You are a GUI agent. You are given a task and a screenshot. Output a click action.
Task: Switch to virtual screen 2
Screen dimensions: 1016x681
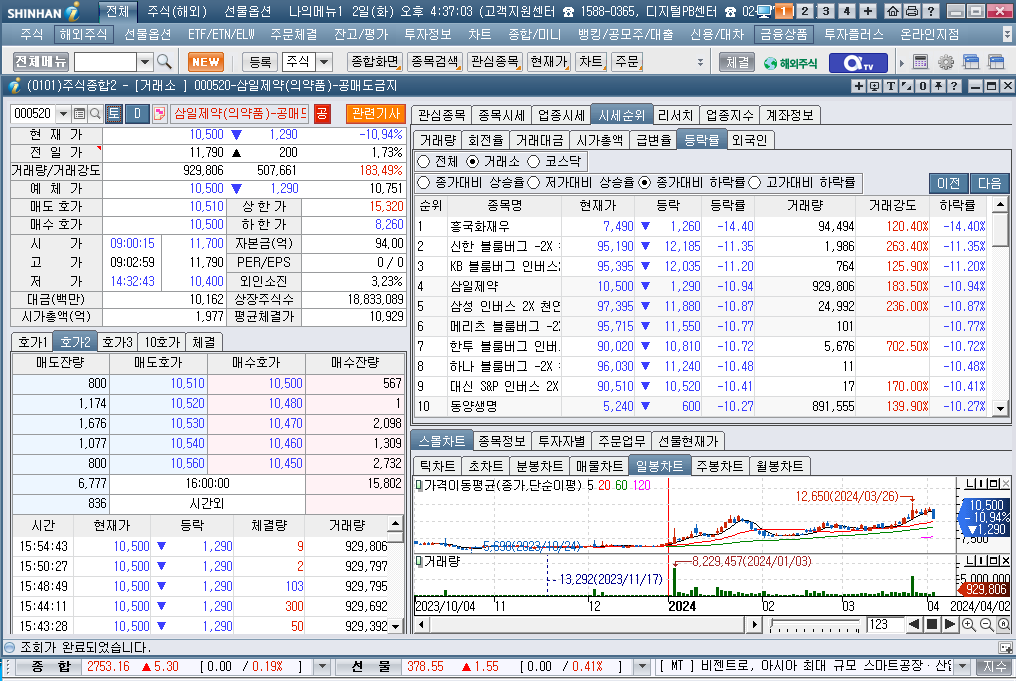805,11
